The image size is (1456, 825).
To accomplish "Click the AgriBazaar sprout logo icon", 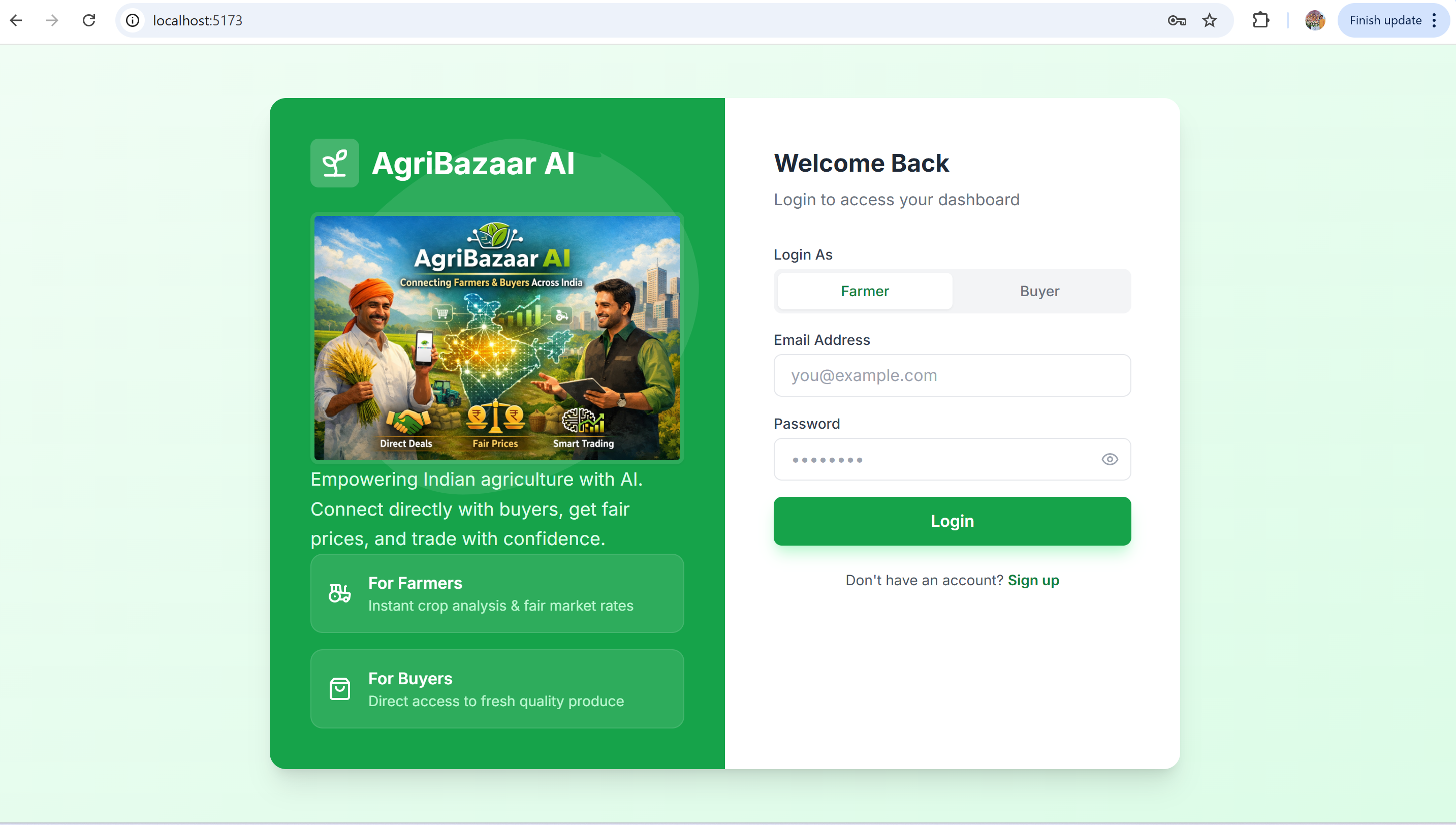I will (x=334, y=163).
